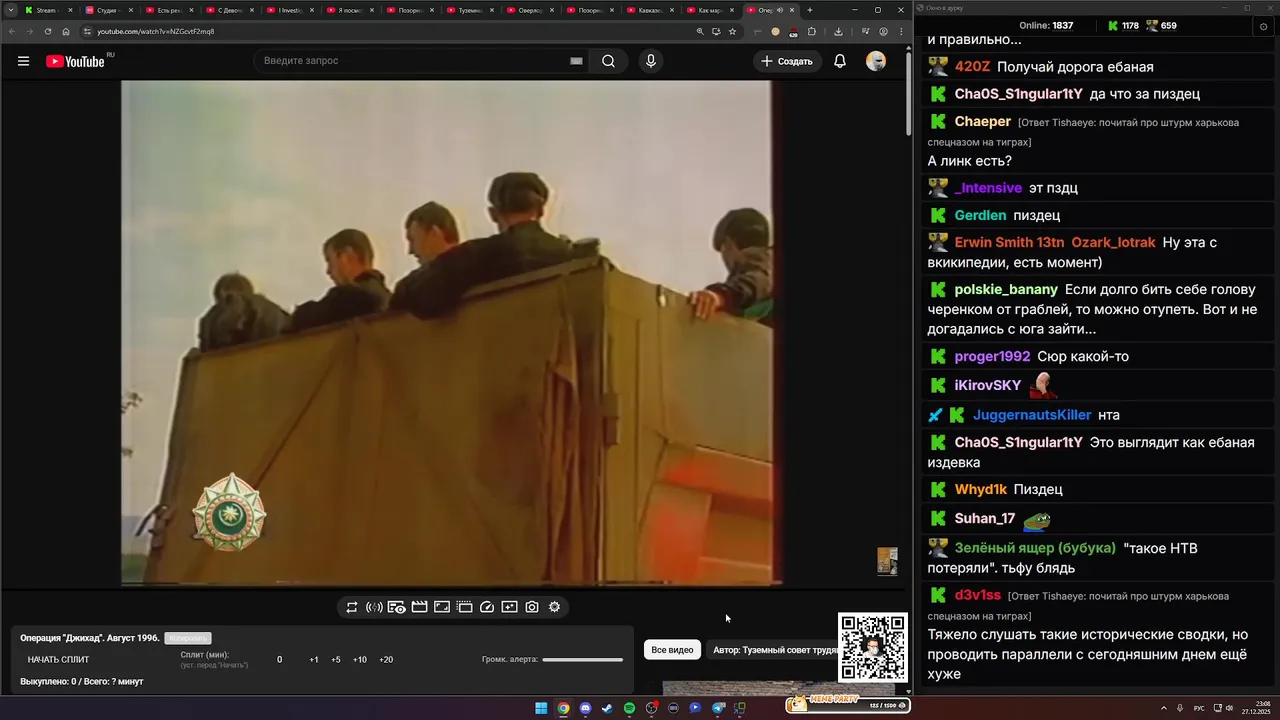Open the browser downloads icon

pyautogui.click(x=838, y=31)
